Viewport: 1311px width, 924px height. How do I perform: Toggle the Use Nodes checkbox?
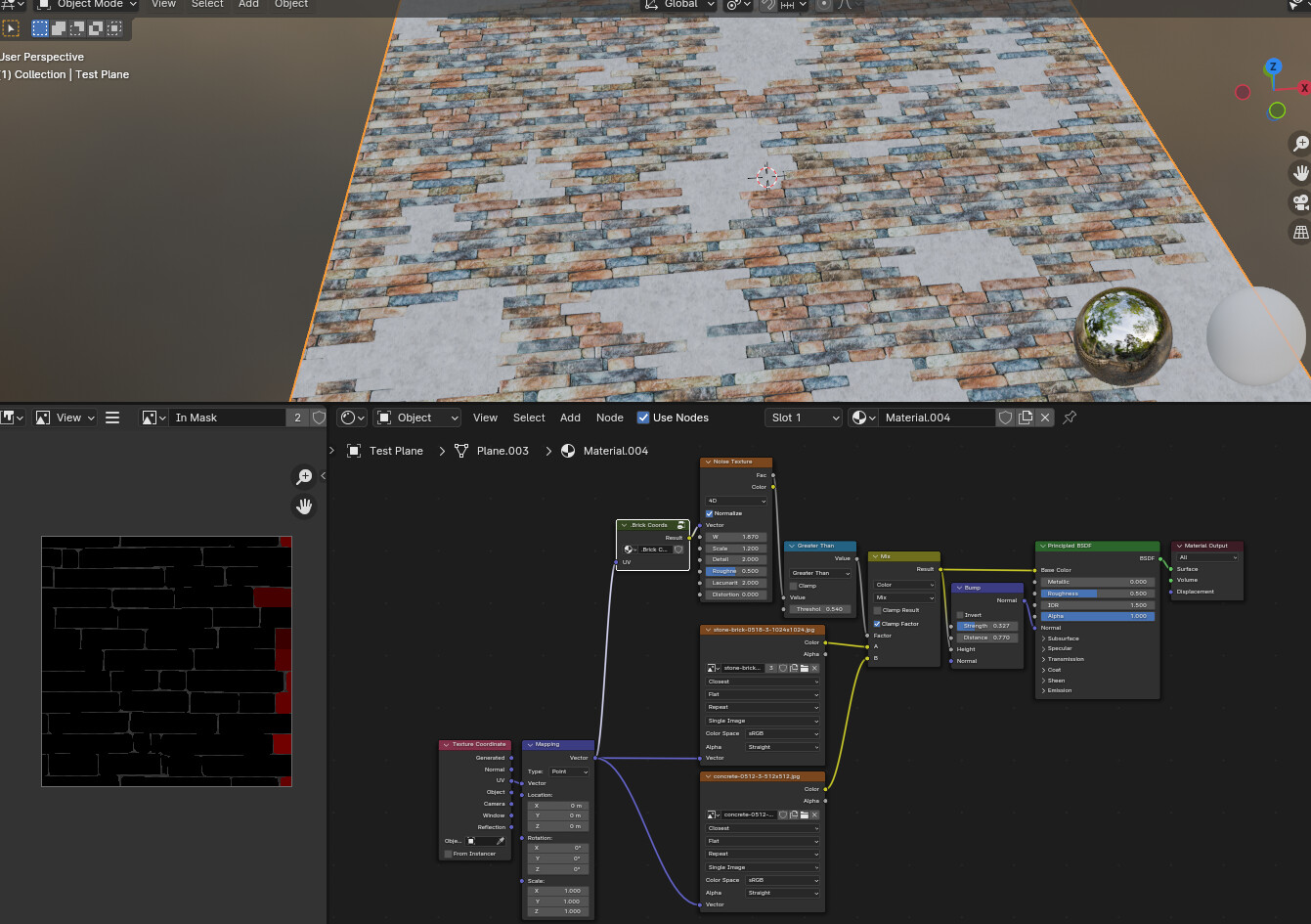coord(642,418)
